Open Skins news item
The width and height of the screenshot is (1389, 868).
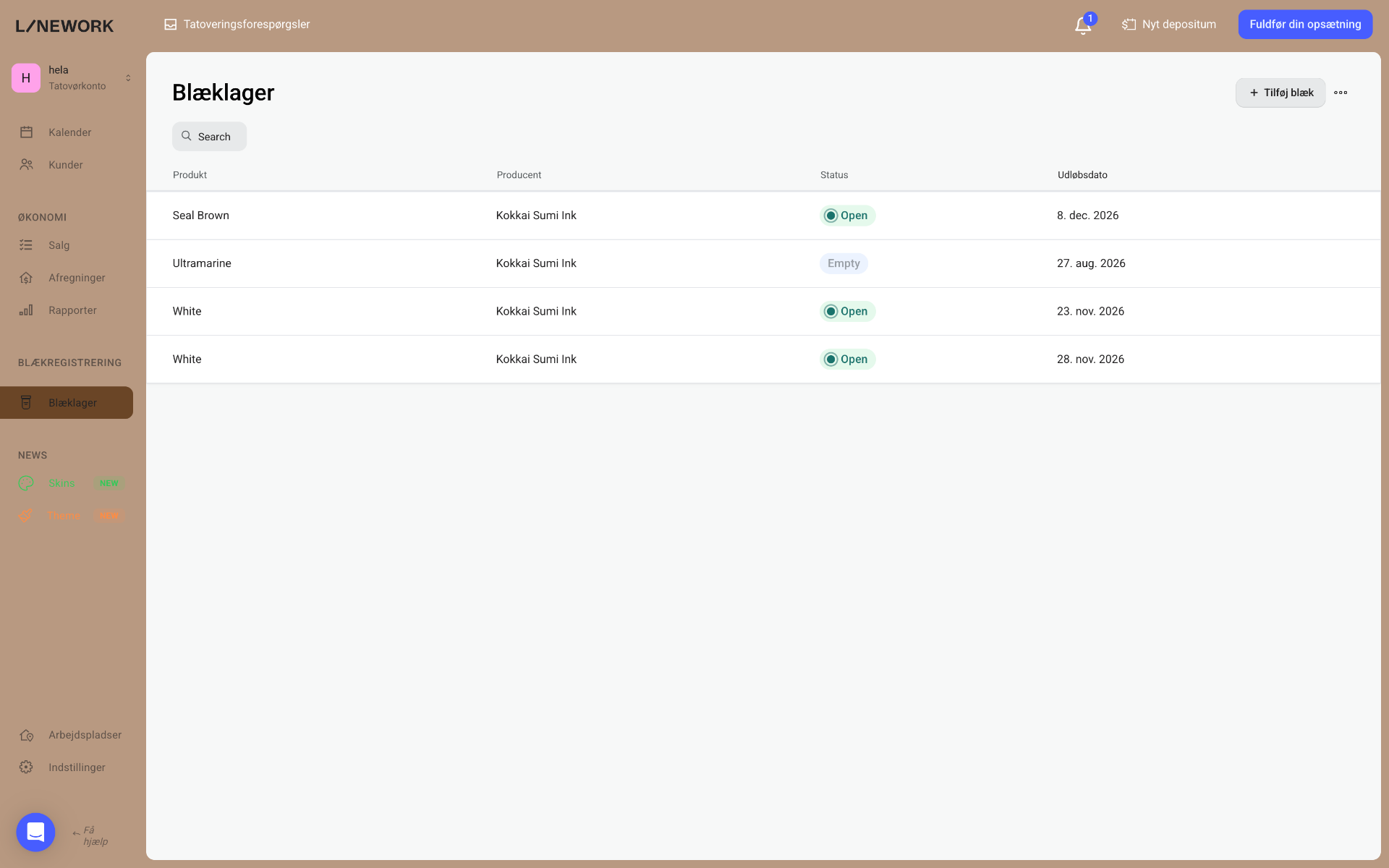tap(67, 483)
